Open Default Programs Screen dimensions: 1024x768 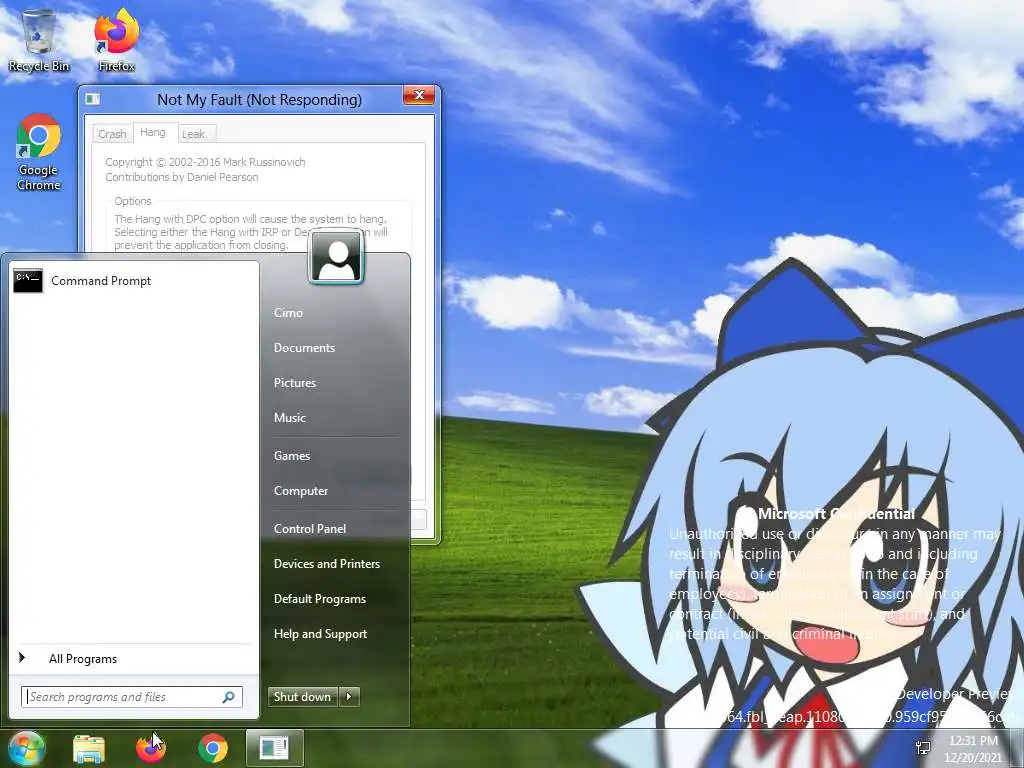(x=319, y=599)
